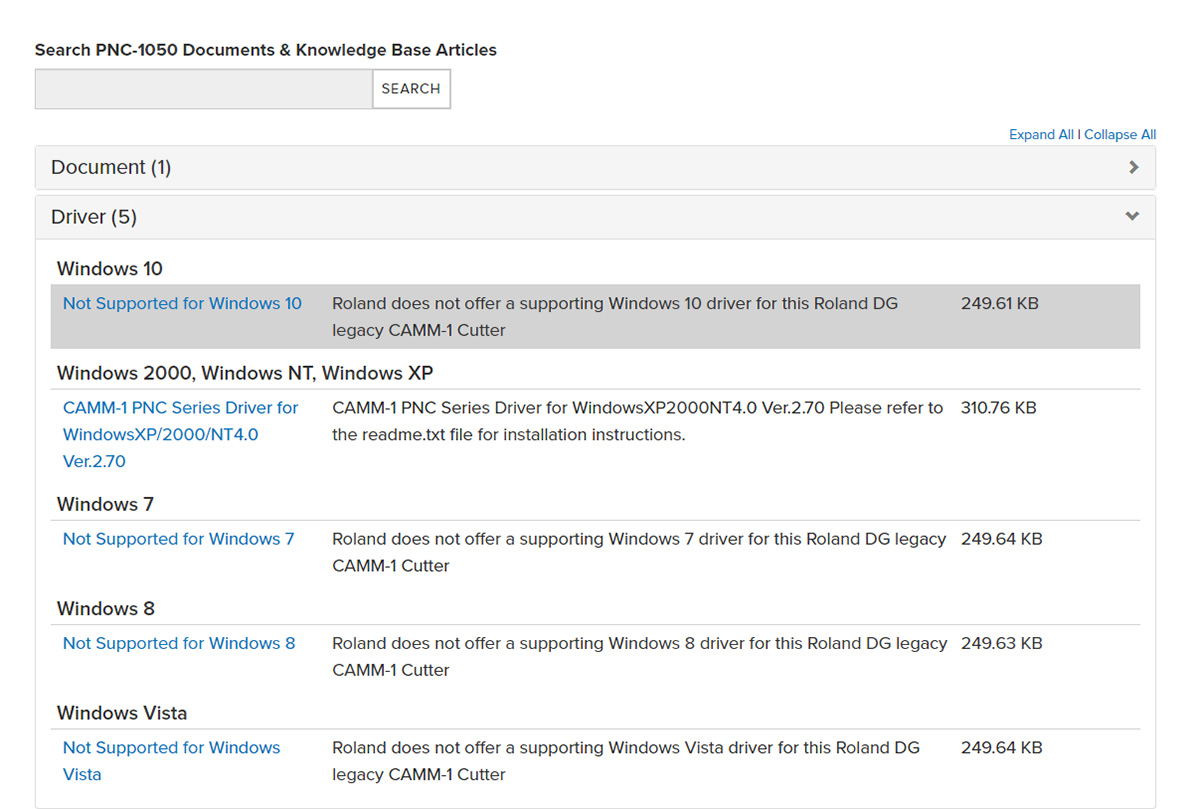This screenshot has height=809, width=1200.
Task: Open Not Supported for Windows 7 link
Action: tap(179, 539)
